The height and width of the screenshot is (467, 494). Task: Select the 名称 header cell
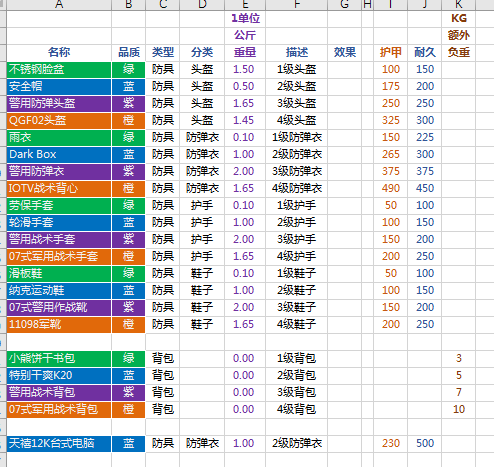[59, 53]
